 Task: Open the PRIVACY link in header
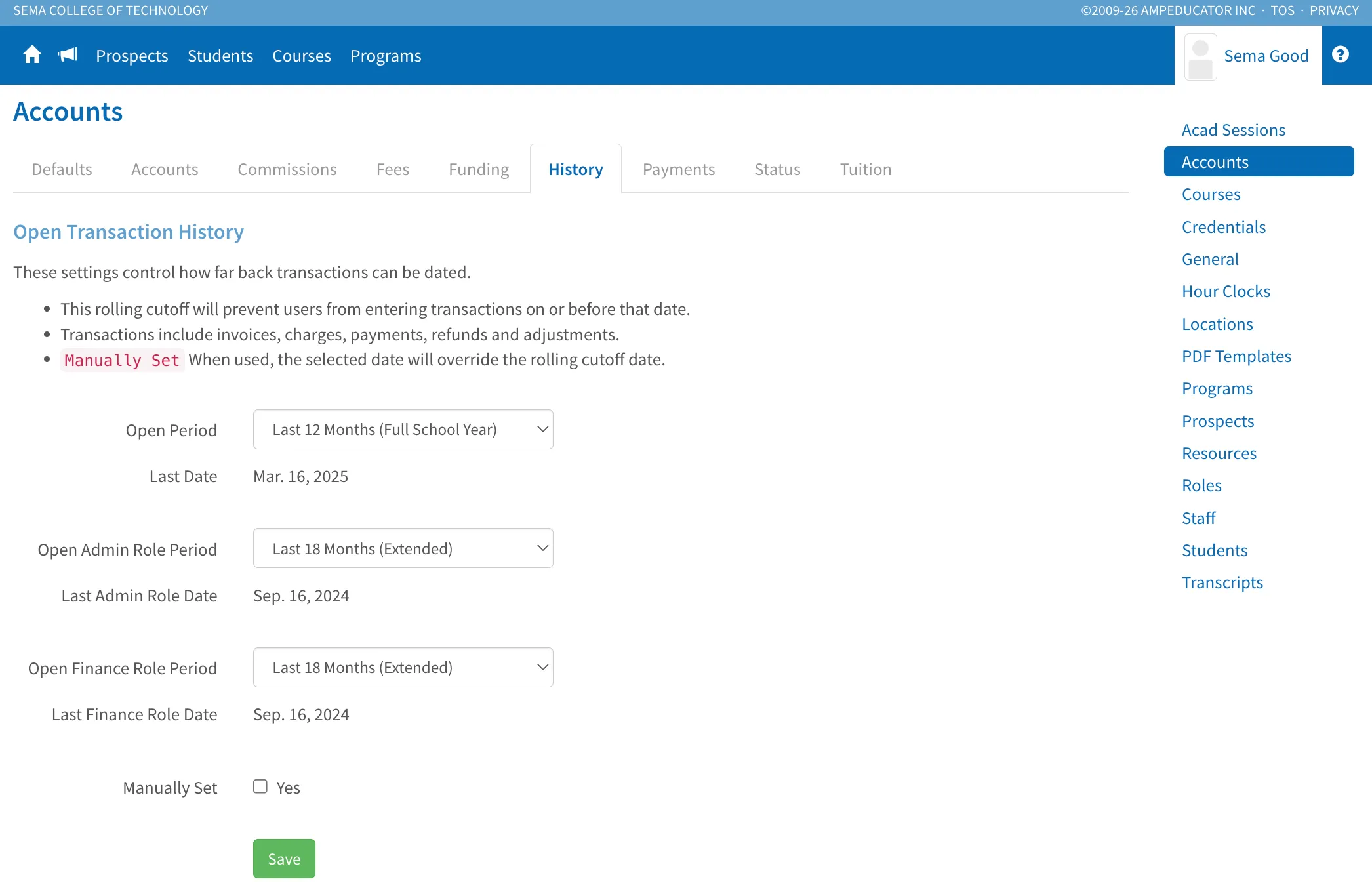(x=1334, y=10)
